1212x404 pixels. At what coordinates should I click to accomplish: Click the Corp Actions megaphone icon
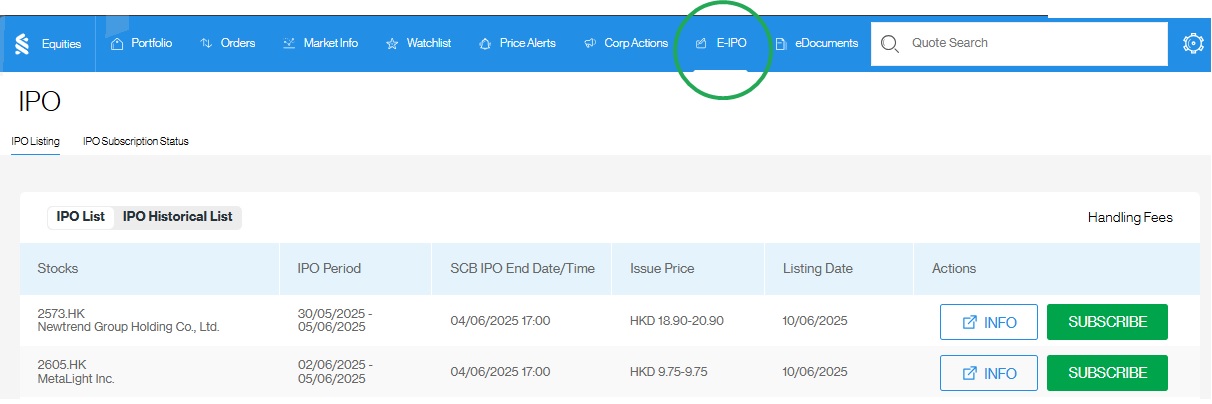pyautogui.click(x=590, y=43)
